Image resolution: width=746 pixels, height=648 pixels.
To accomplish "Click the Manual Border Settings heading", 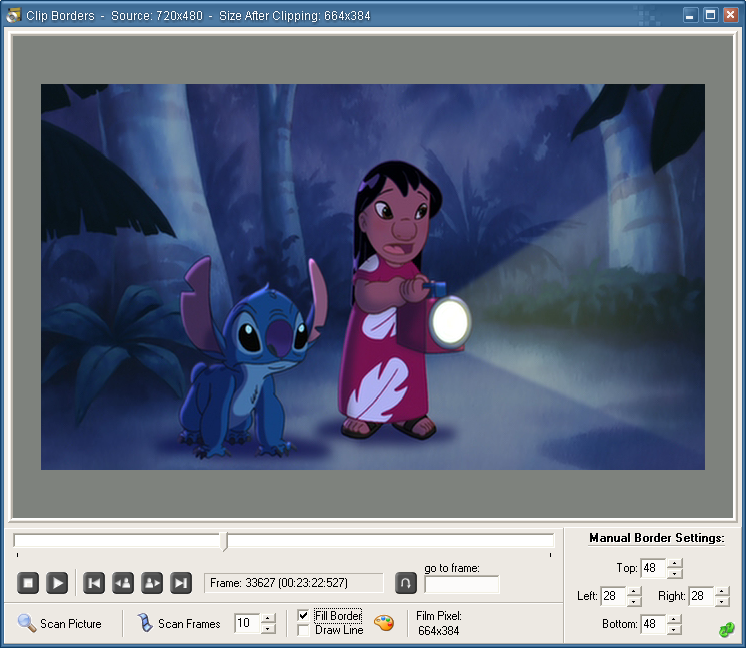I will click(x=657, y=538).
